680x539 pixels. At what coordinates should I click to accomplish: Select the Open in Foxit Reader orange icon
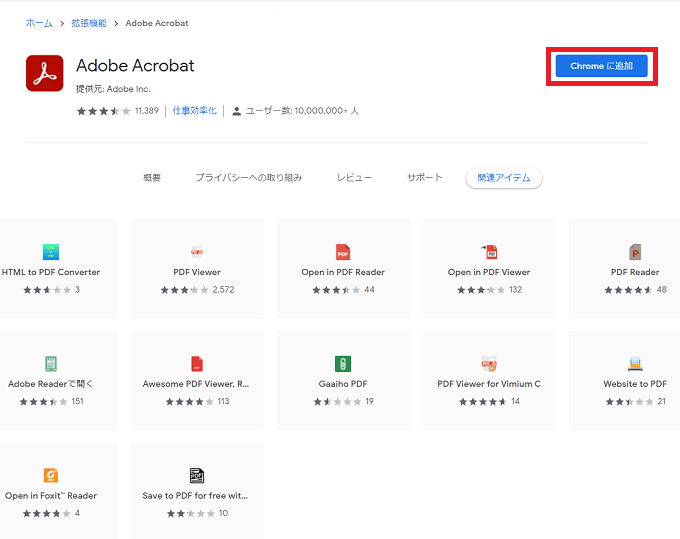tap(51, 476)
